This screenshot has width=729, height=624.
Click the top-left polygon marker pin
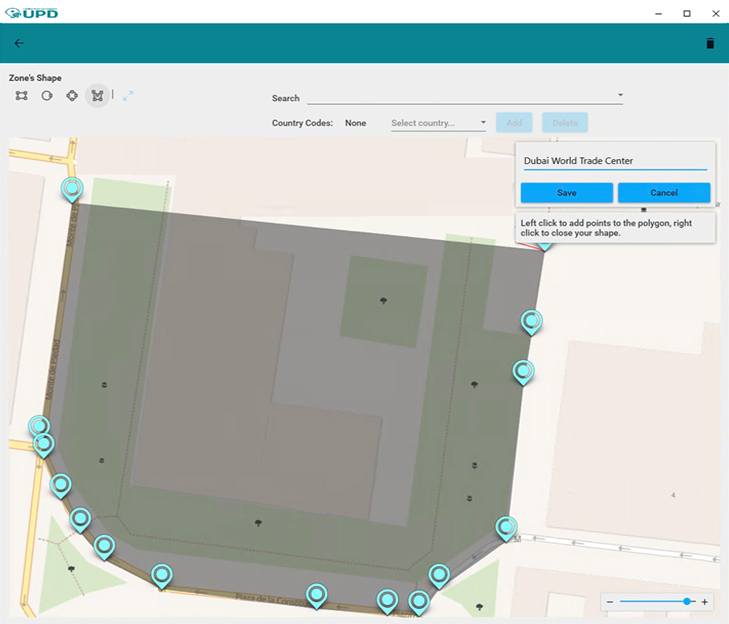(x=72, y=188)
